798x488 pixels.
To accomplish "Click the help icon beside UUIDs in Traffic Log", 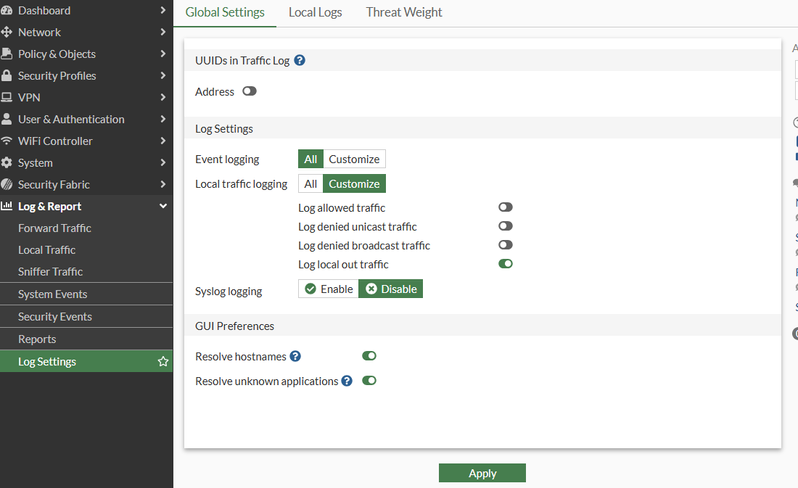I will 300,60.
